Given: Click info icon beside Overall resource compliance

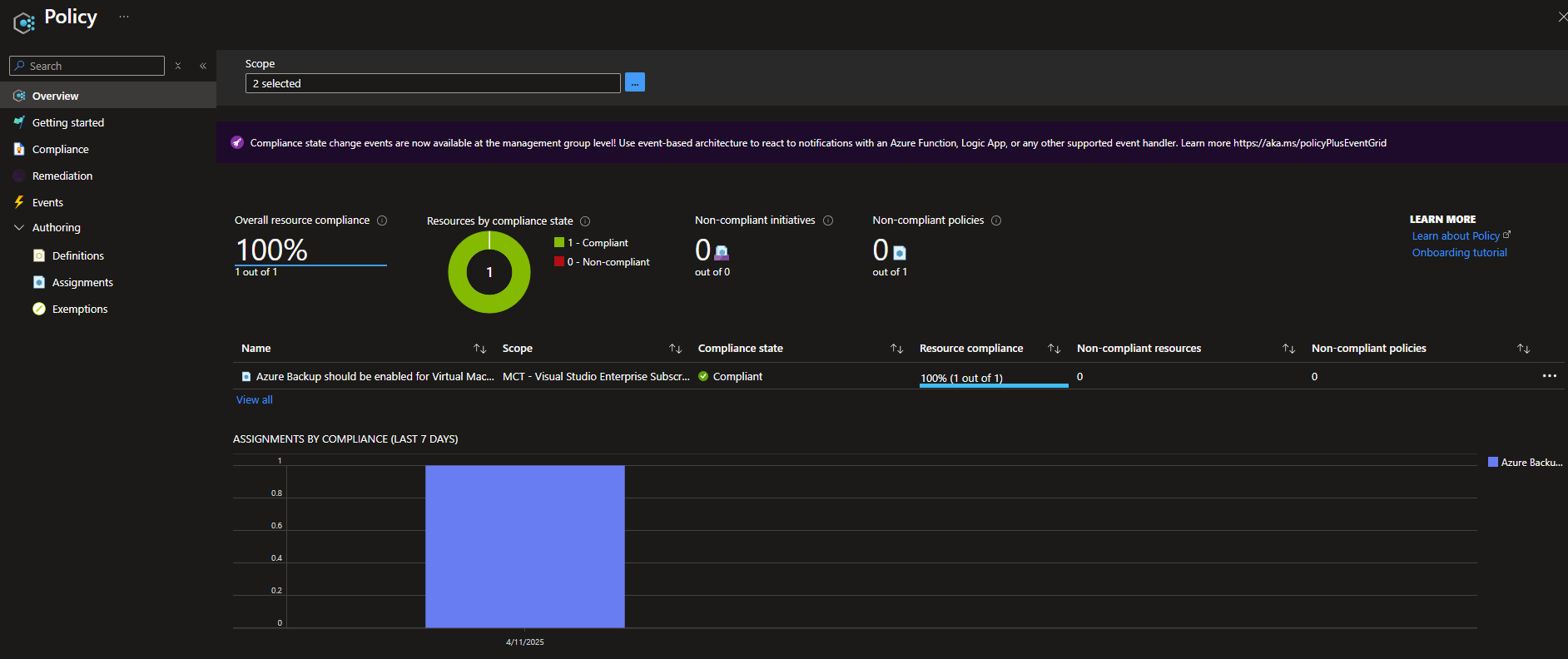Looking at the screenshot, I should [x=382, y=220].
